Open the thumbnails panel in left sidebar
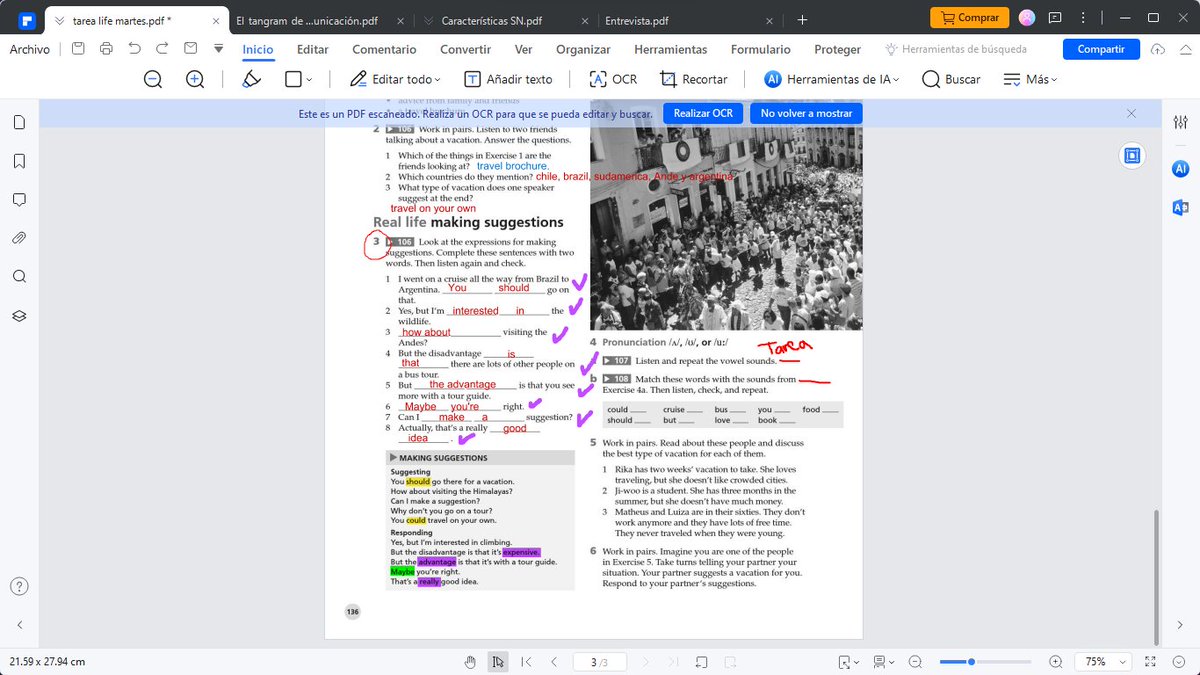 click(x=19, y=122)
